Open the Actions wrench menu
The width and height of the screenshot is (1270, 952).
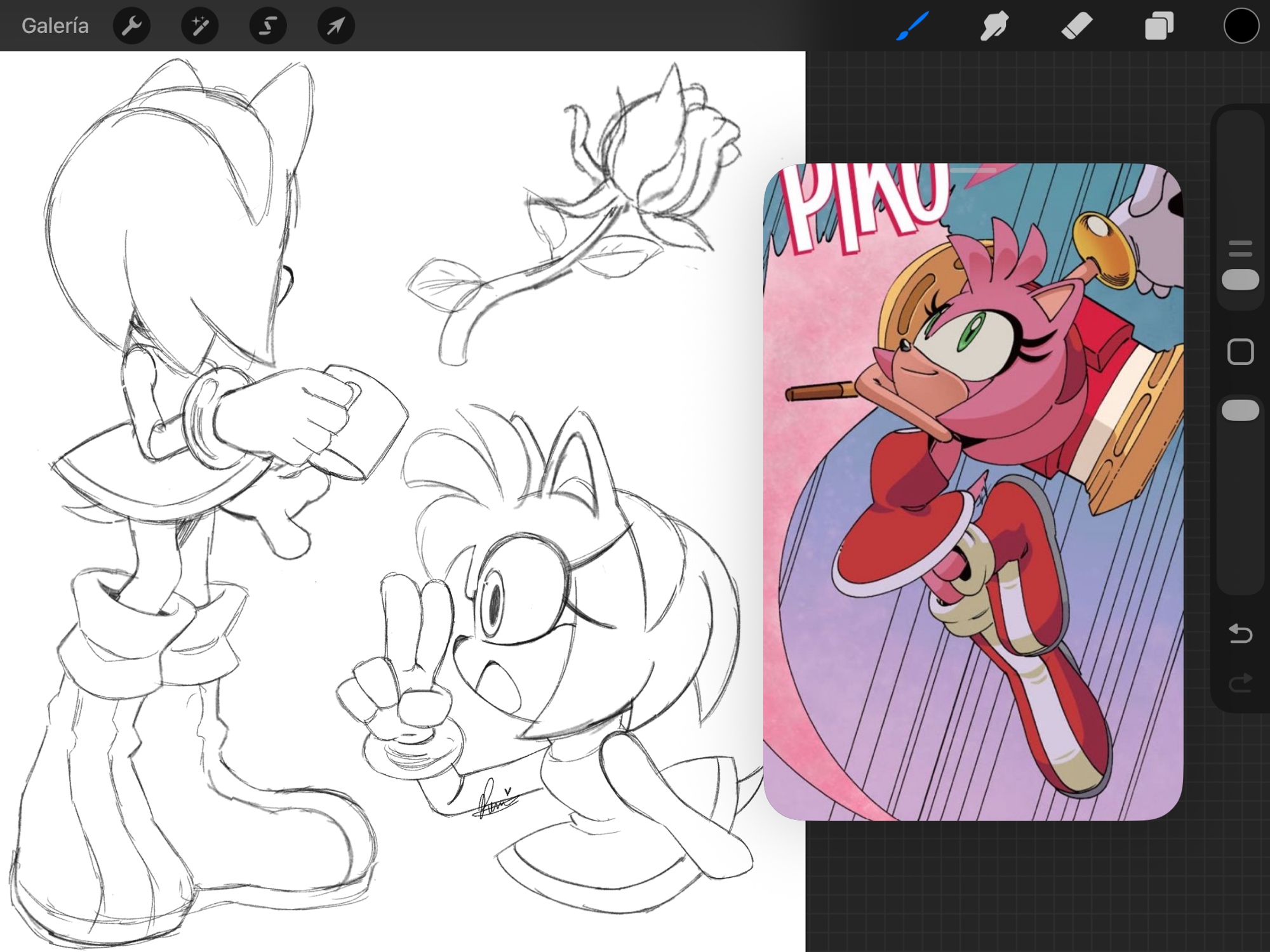[131, 26]
